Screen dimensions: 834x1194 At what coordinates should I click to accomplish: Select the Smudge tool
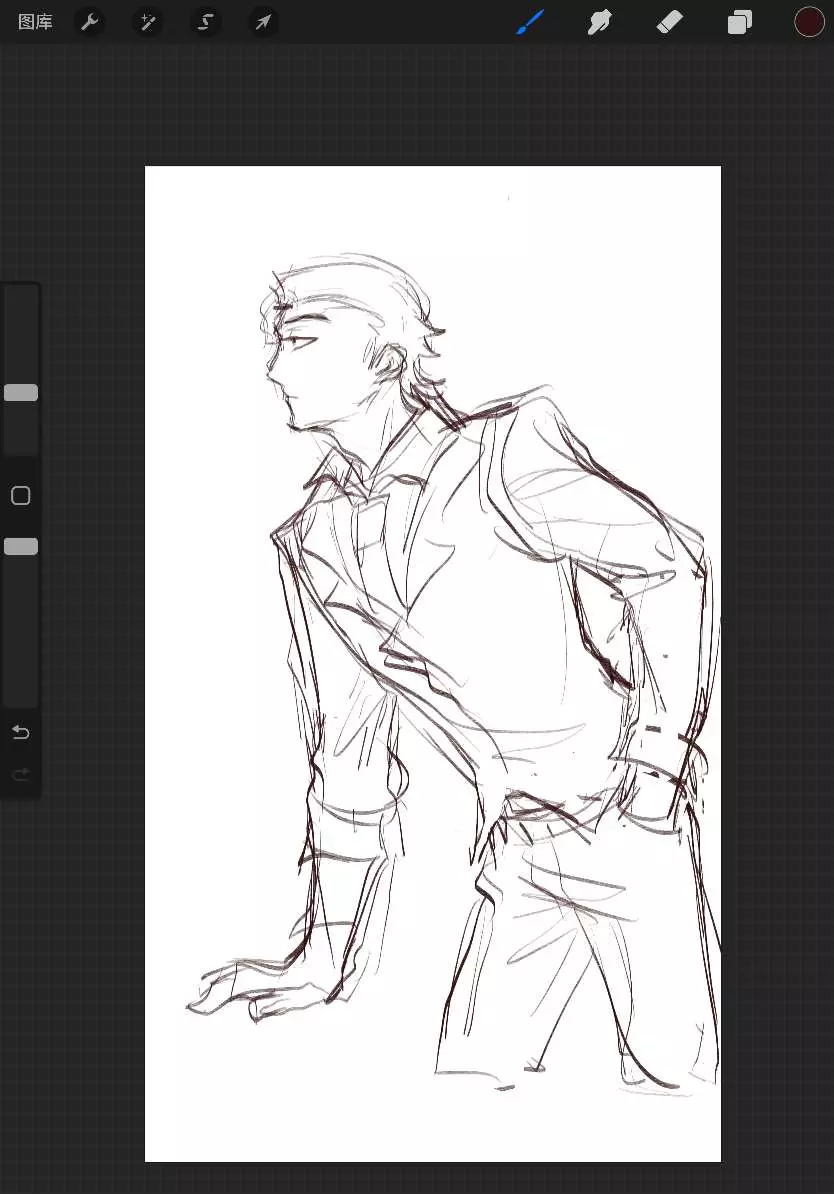click(x=599, y=22)
